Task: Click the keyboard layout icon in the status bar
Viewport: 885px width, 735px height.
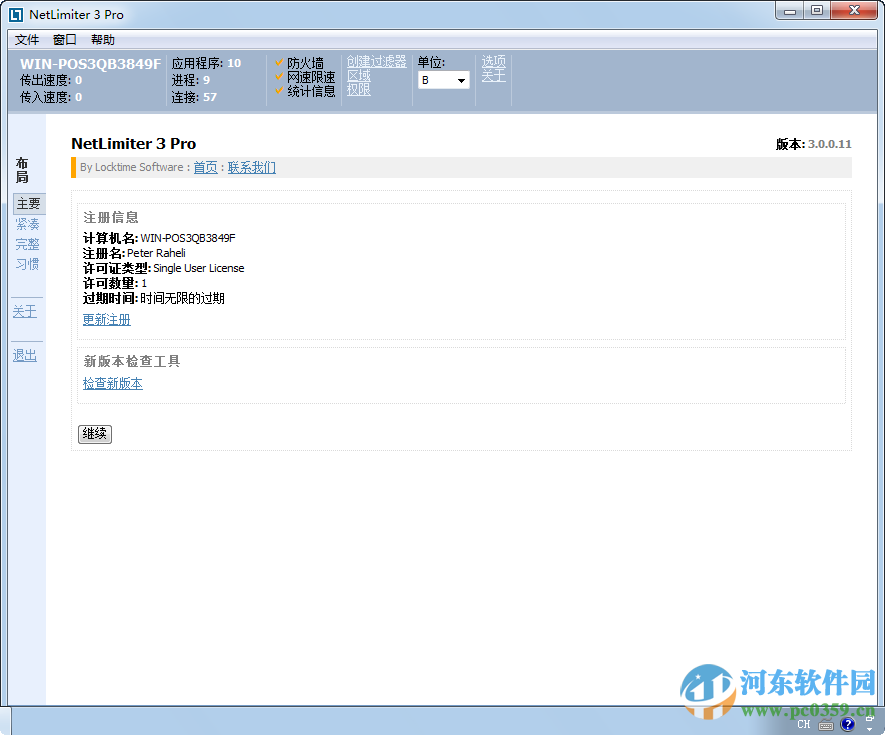Action: (826, 724)
